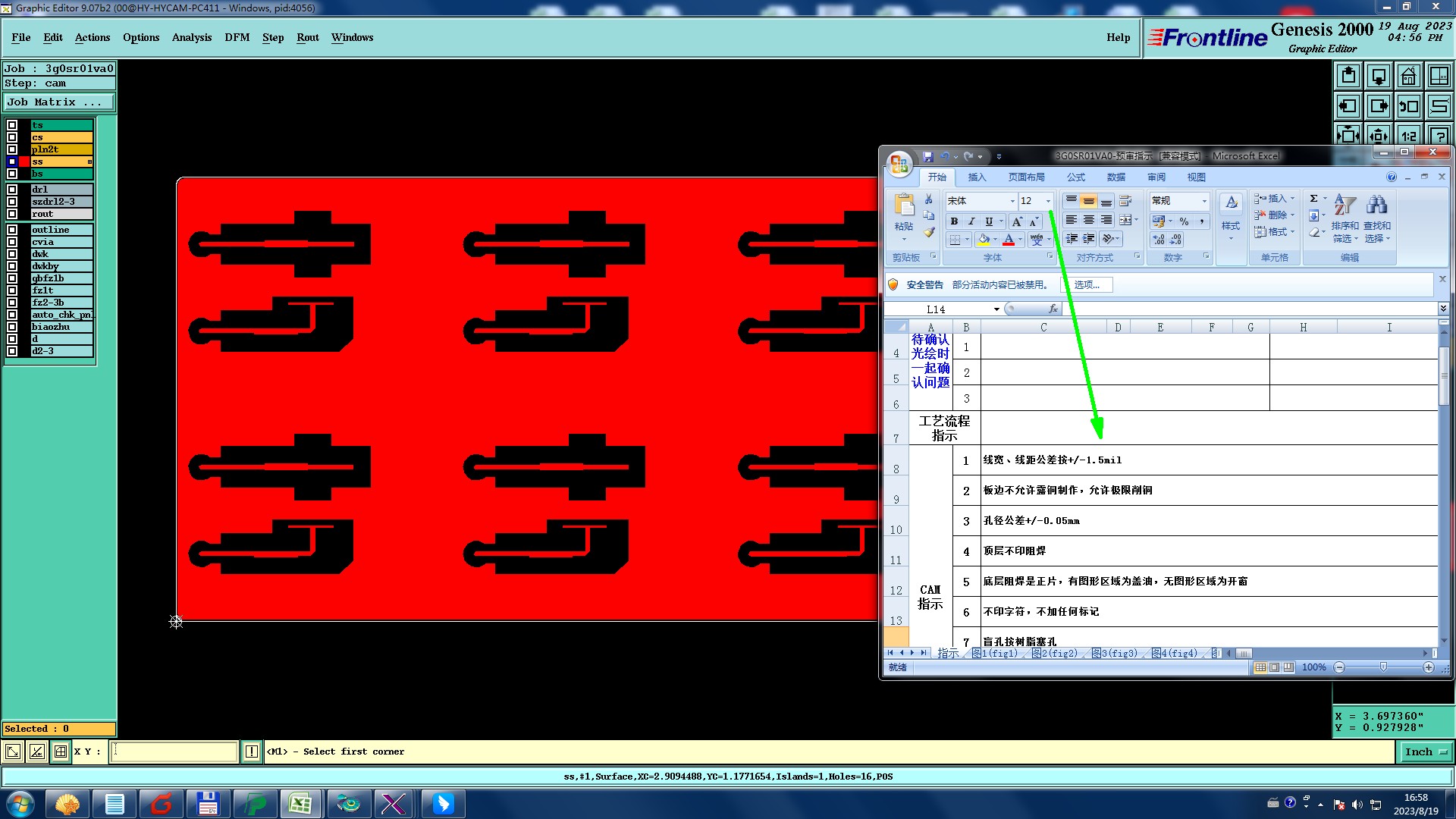1456x819 pixels.
Task: Click the pan up view icon
Action: coord(1348,76)
